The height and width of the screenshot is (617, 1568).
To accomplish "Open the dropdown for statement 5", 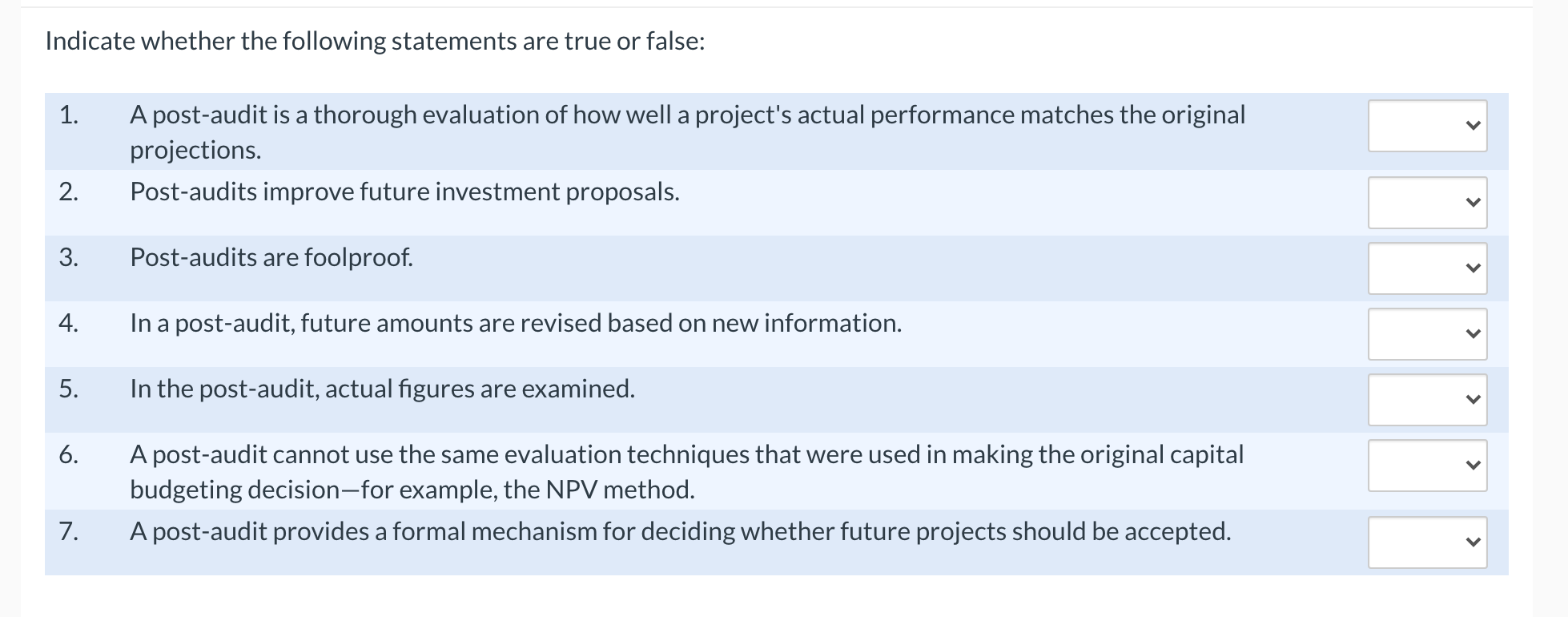I will click(x=1426, y=399).
